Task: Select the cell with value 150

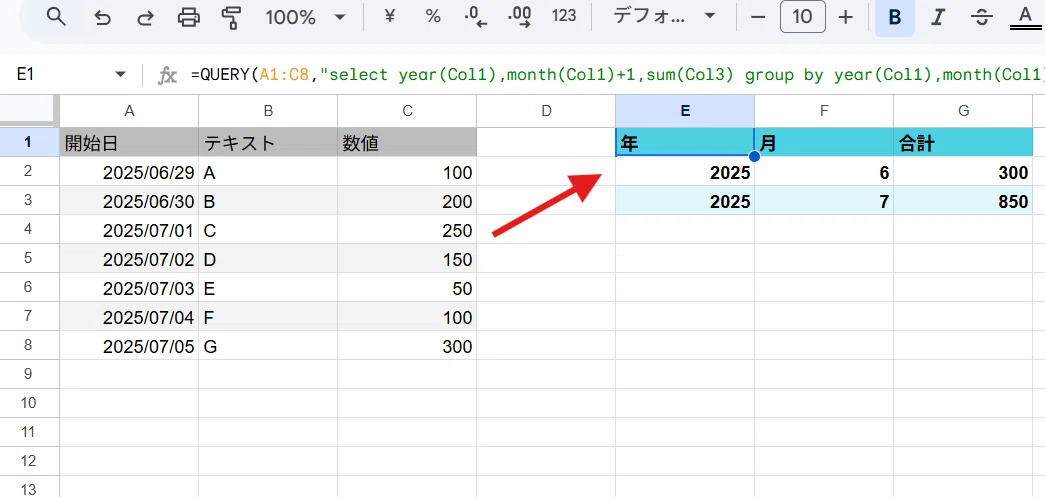Action: (x=407, y=258)
